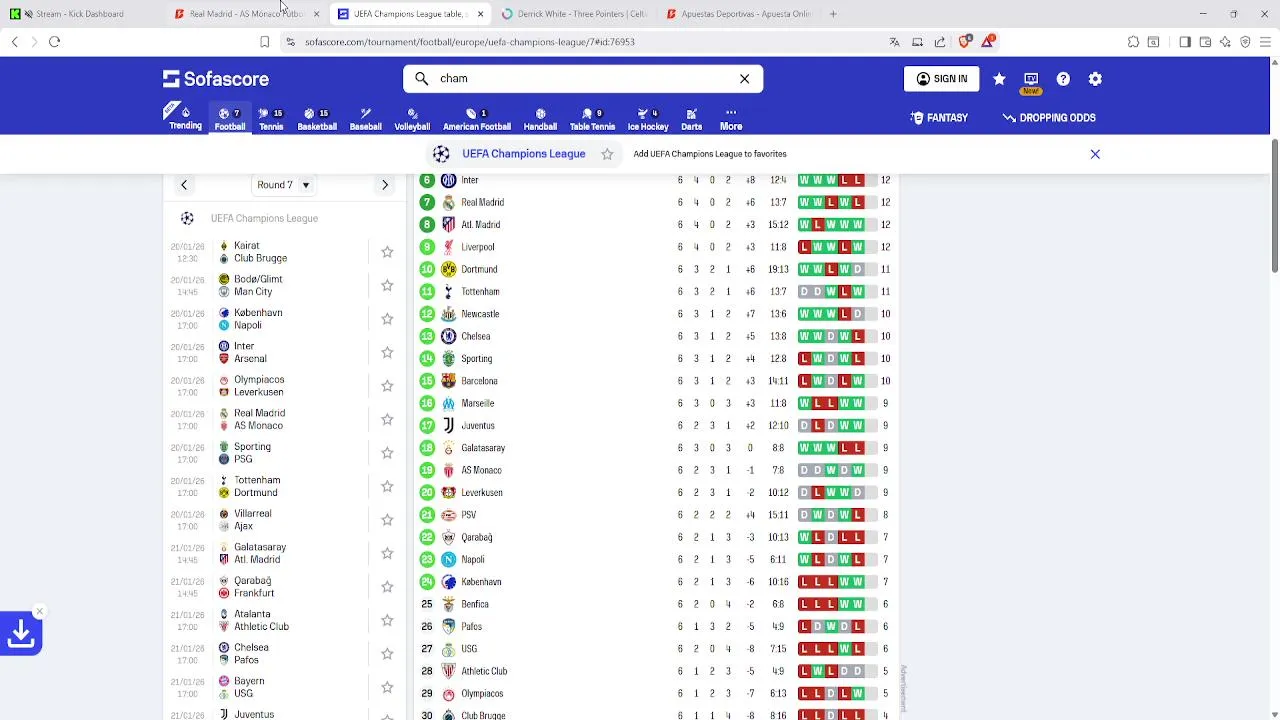Clear the search field with X
This screenshot has width=1280, height=720.
[744, 79]
